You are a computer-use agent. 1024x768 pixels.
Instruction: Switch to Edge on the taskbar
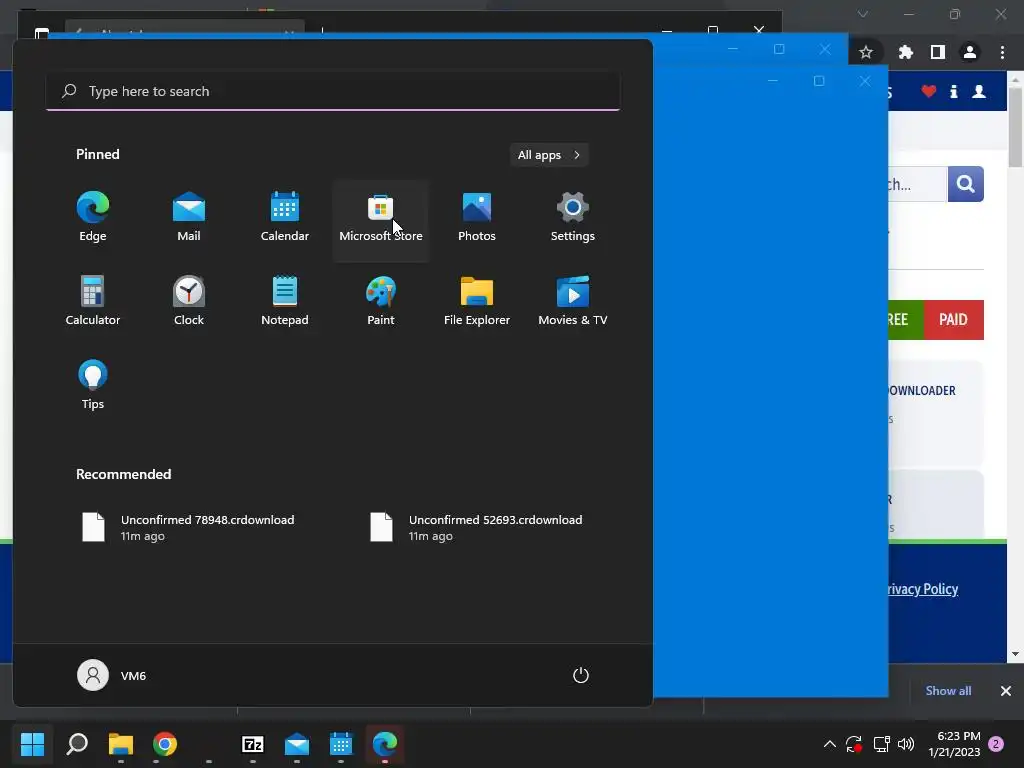point(385,744)
